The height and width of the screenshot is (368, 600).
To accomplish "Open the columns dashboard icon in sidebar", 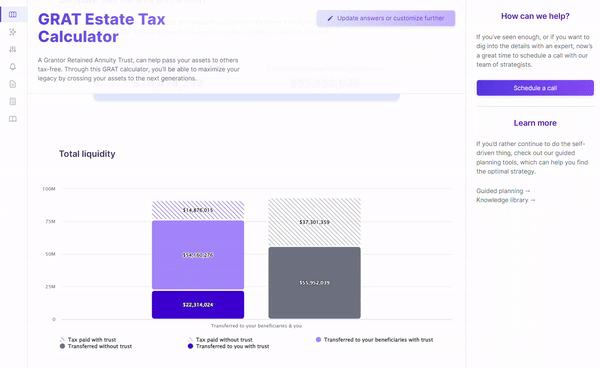I will click(13, 15).
